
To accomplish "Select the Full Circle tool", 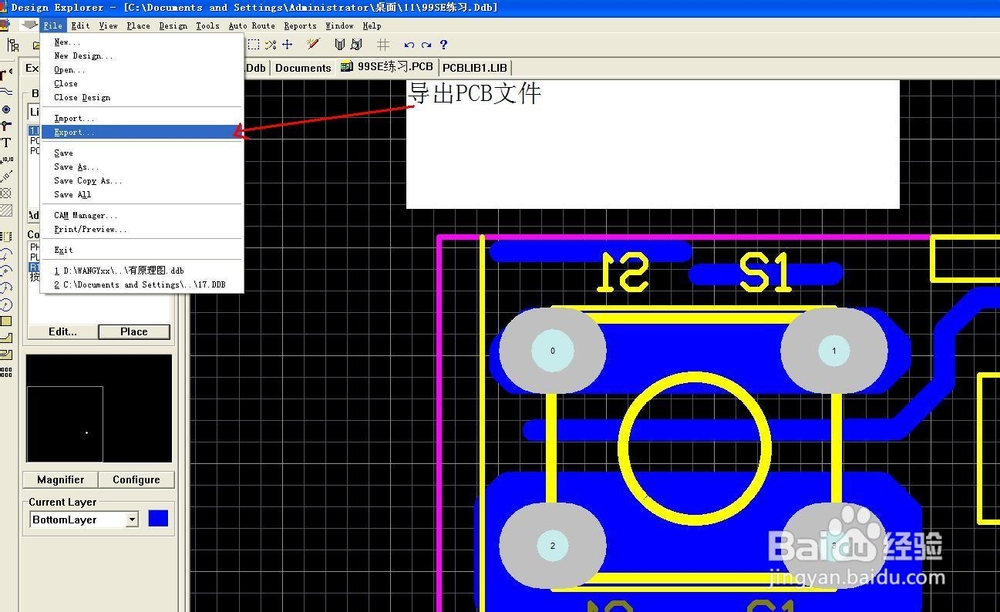I will click(x=6, y=304).
